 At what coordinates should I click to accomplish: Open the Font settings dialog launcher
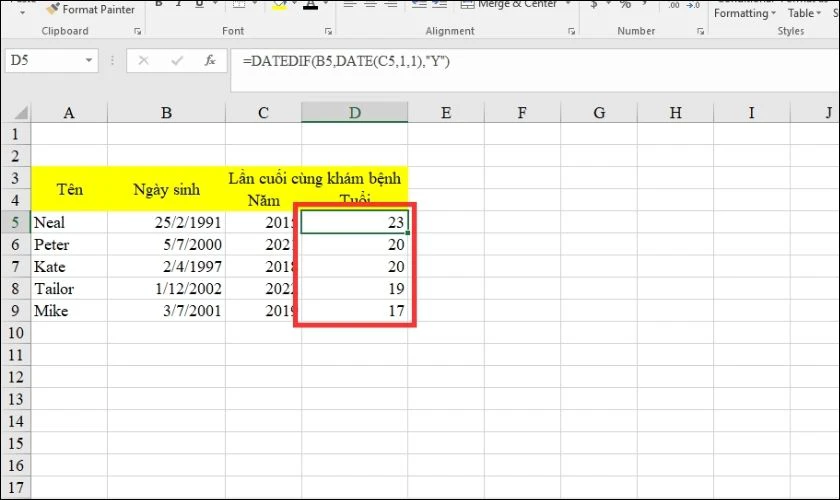(328, 32)
